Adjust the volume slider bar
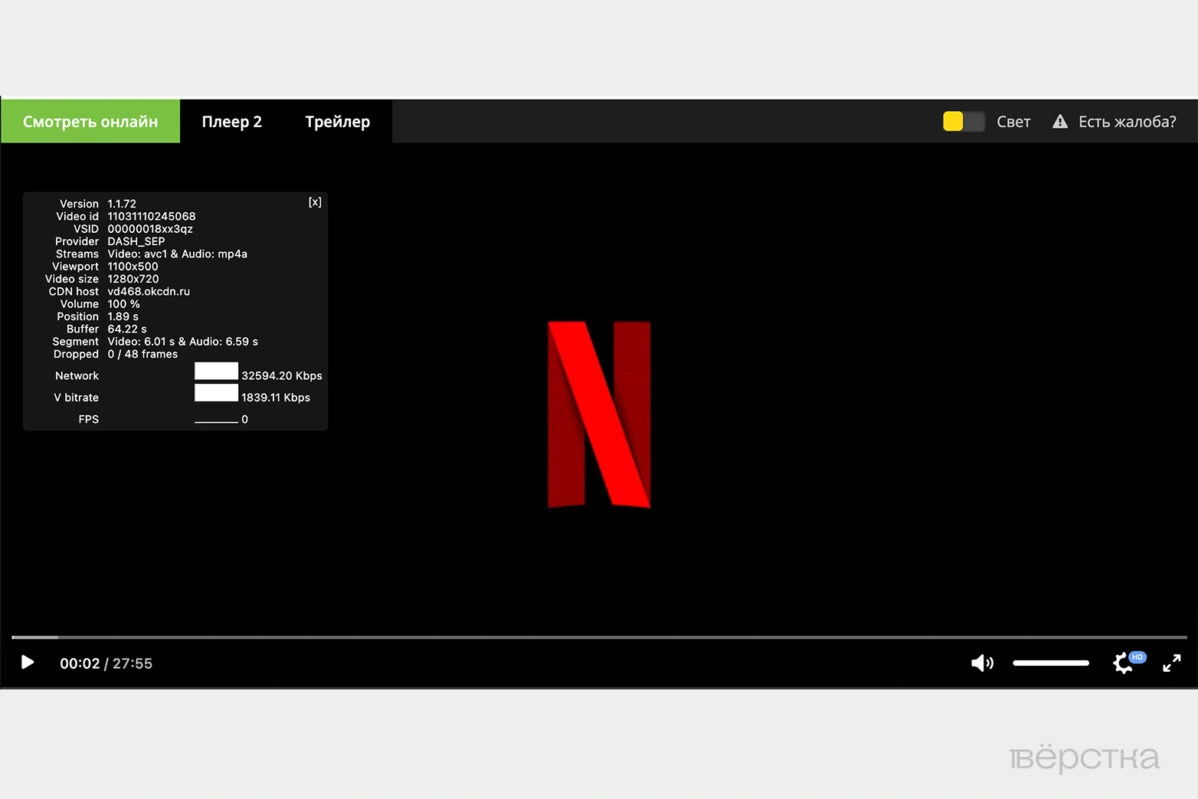Screen dimensions: 1198x799 (x=1050, y=663)
